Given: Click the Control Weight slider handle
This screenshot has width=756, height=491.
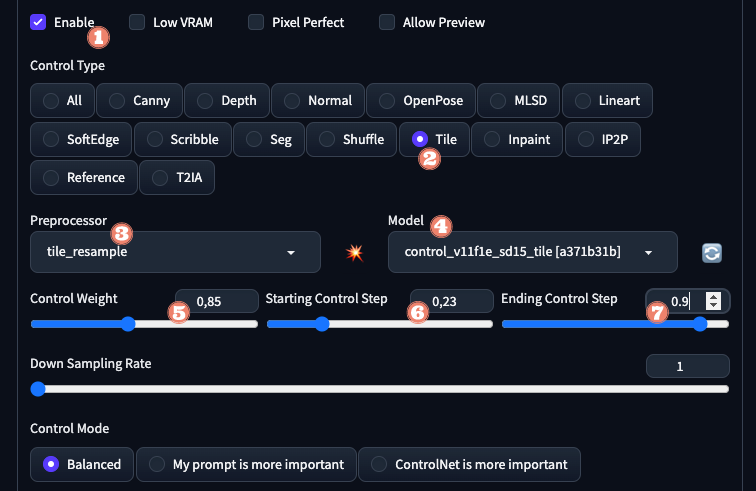Looking at the screenshot, I should point(128,324).
